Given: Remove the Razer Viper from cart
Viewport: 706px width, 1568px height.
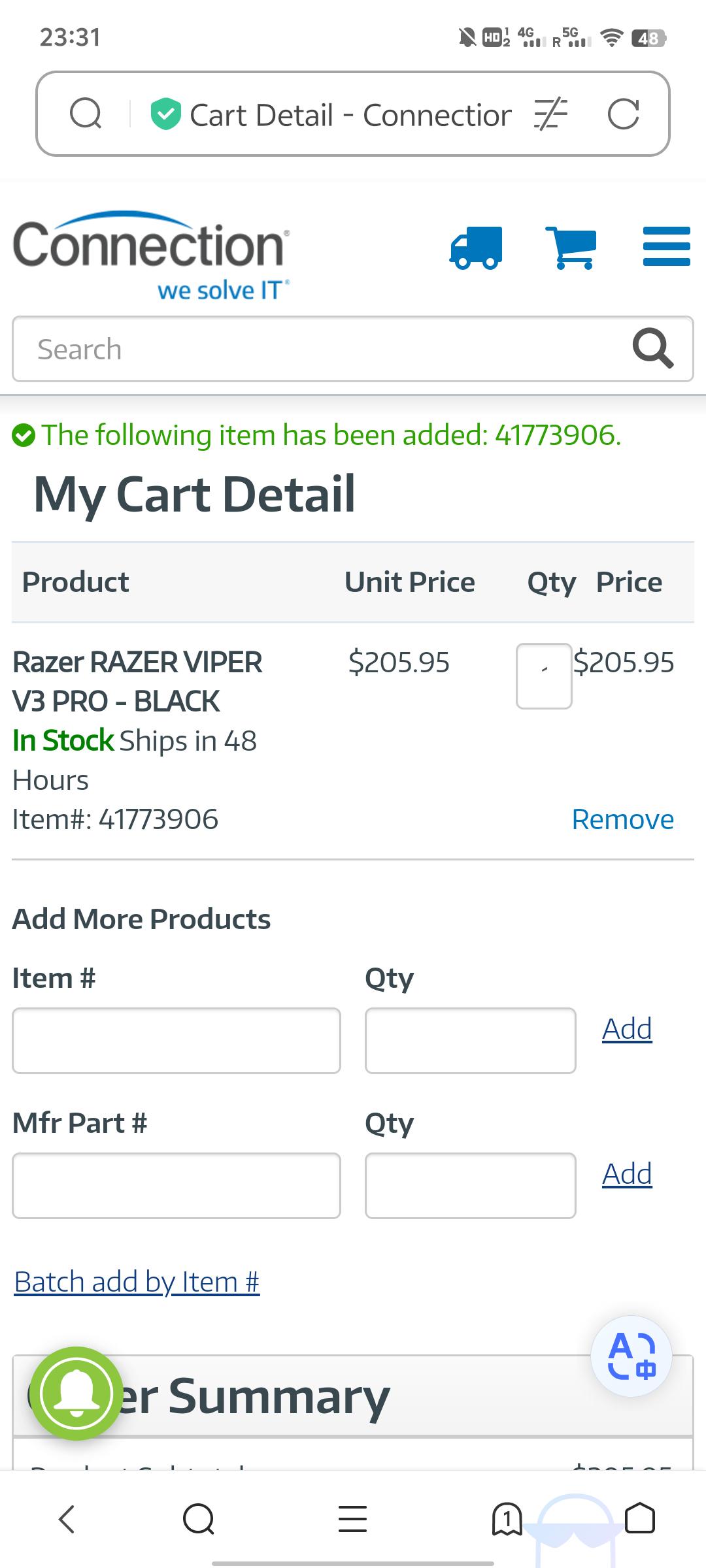Looking at the screenshot, I should tap(622, 819).
